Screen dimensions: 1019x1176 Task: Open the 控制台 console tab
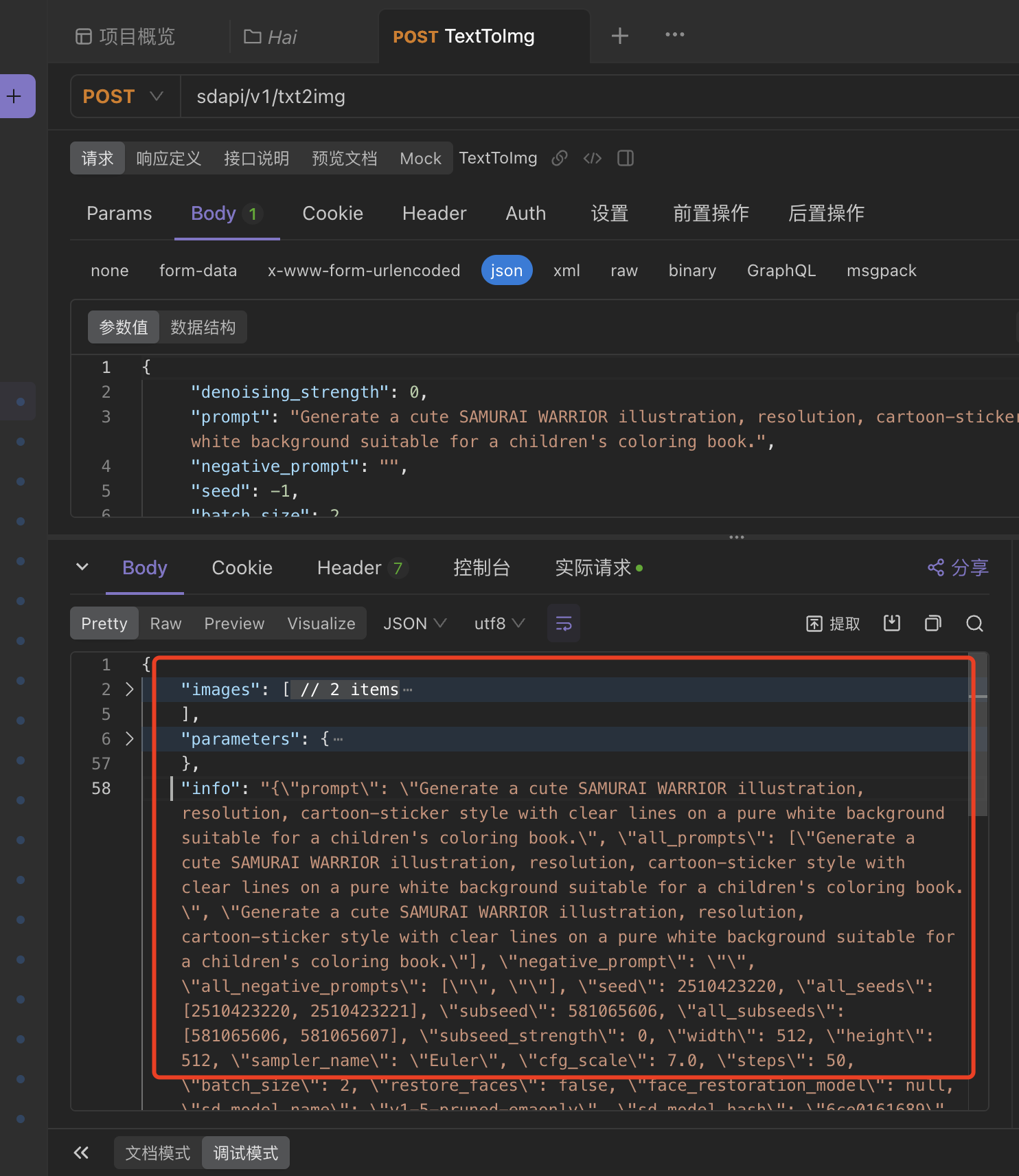(481, 568)
